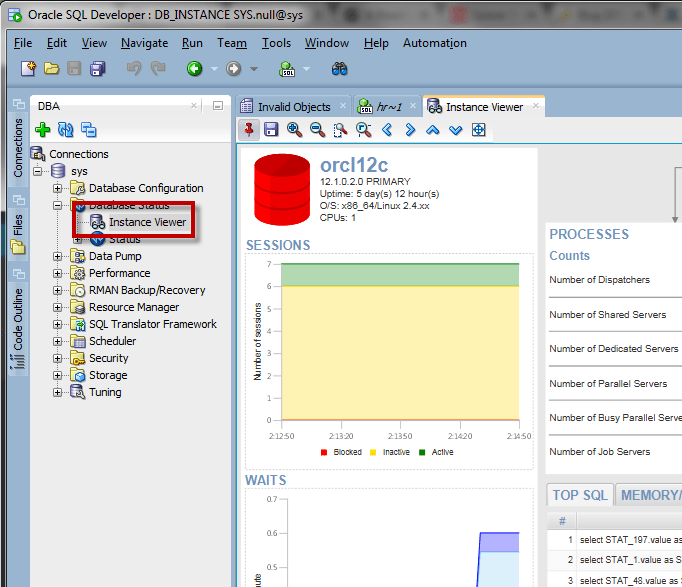Click the Redo arrow icon
The width and height of the screenshot is (682, 587).
tap(158, 69)
